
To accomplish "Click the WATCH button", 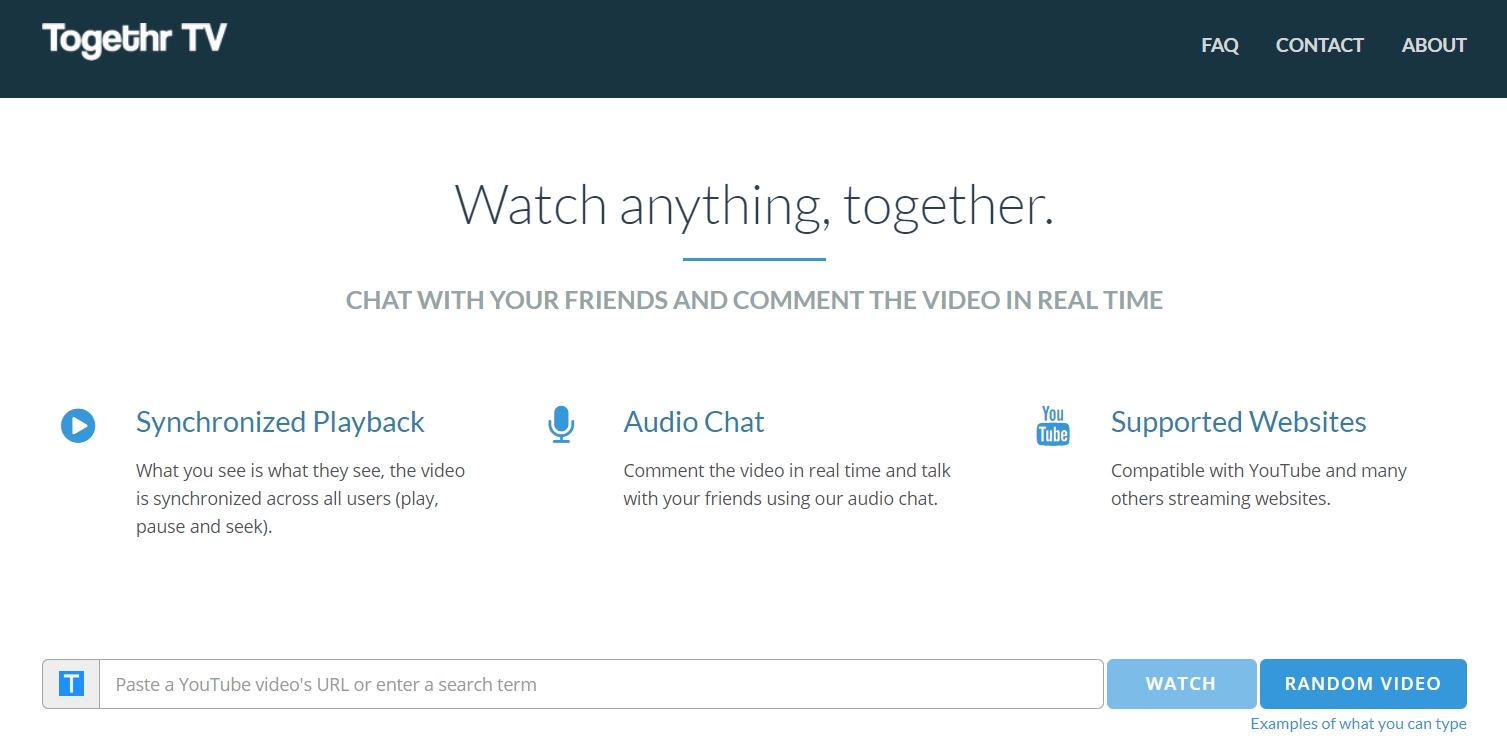I will 1181,684.
